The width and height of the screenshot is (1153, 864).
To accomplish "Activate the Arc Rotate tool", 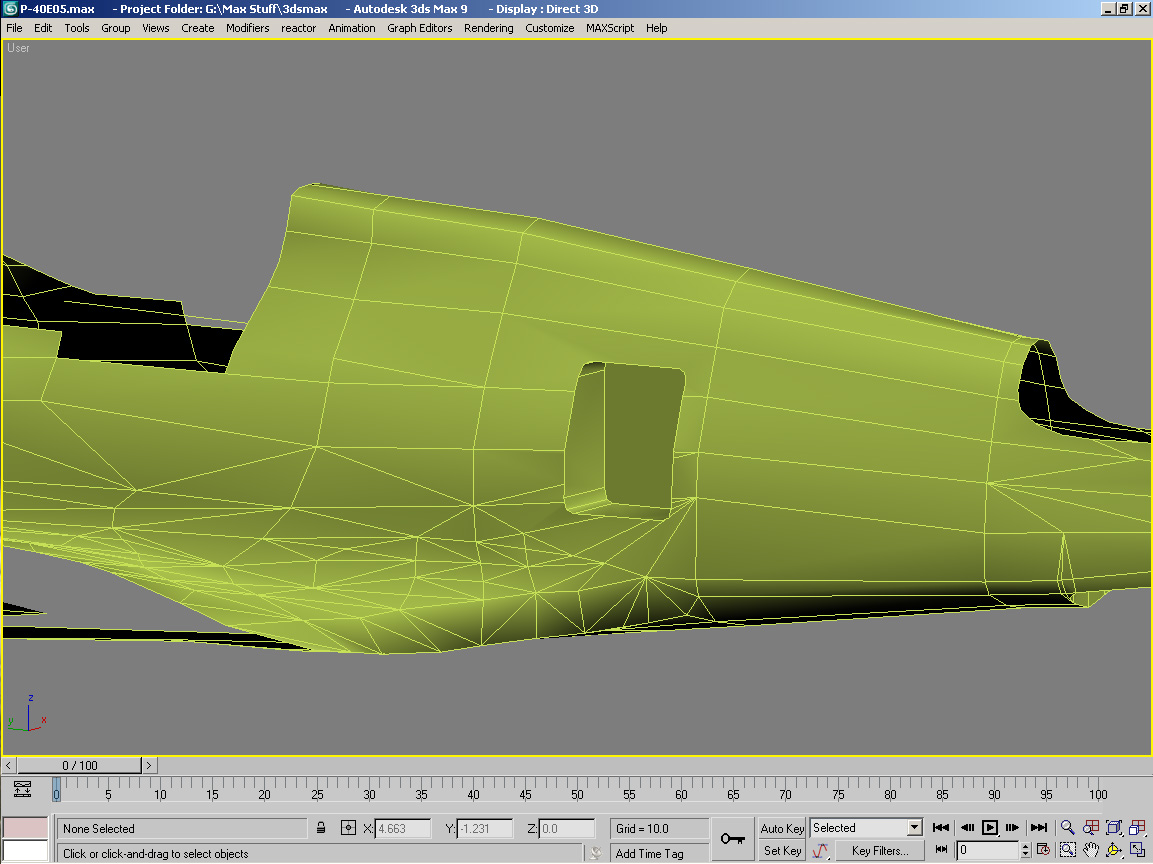I will point(1114,850).
